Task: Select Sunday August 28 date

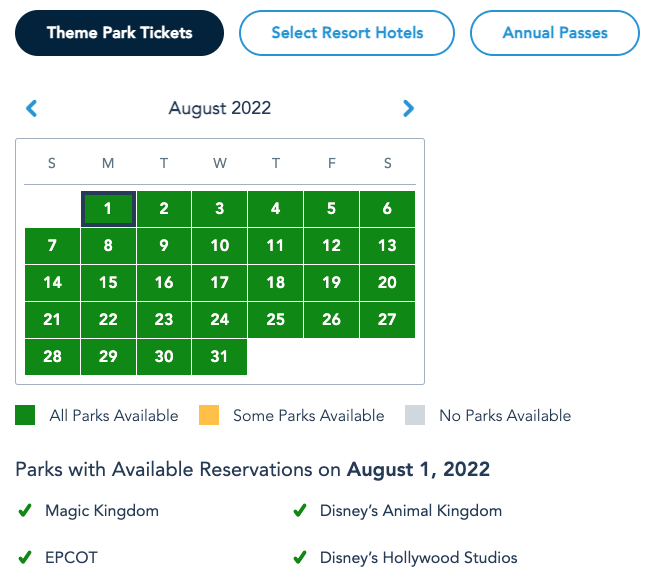Action: tap(52, 357)
